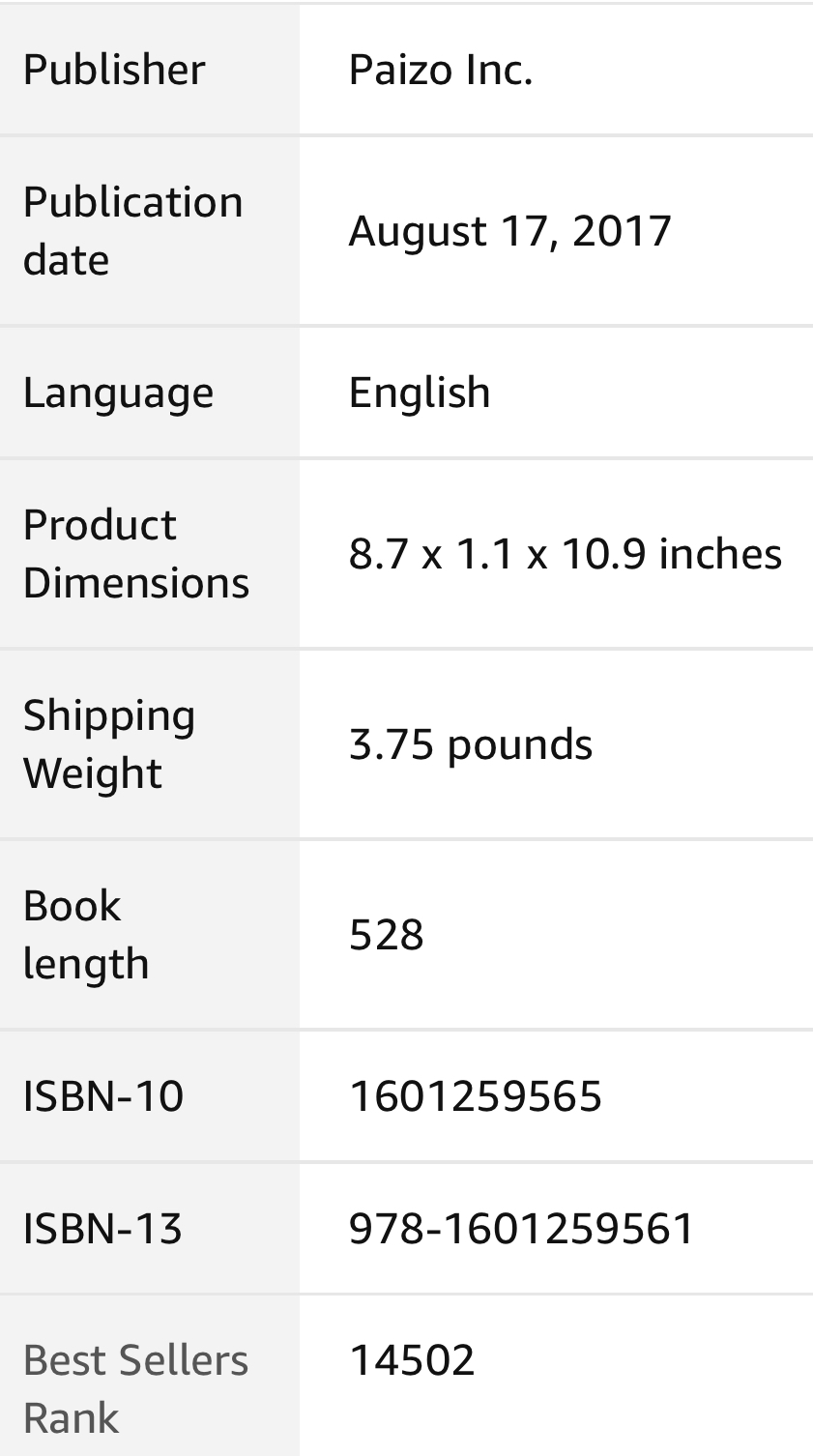This screenshot has height=1456, width=813.
Task: Tap the Paizo Inc. publisher value
Action: pos(441,70)
